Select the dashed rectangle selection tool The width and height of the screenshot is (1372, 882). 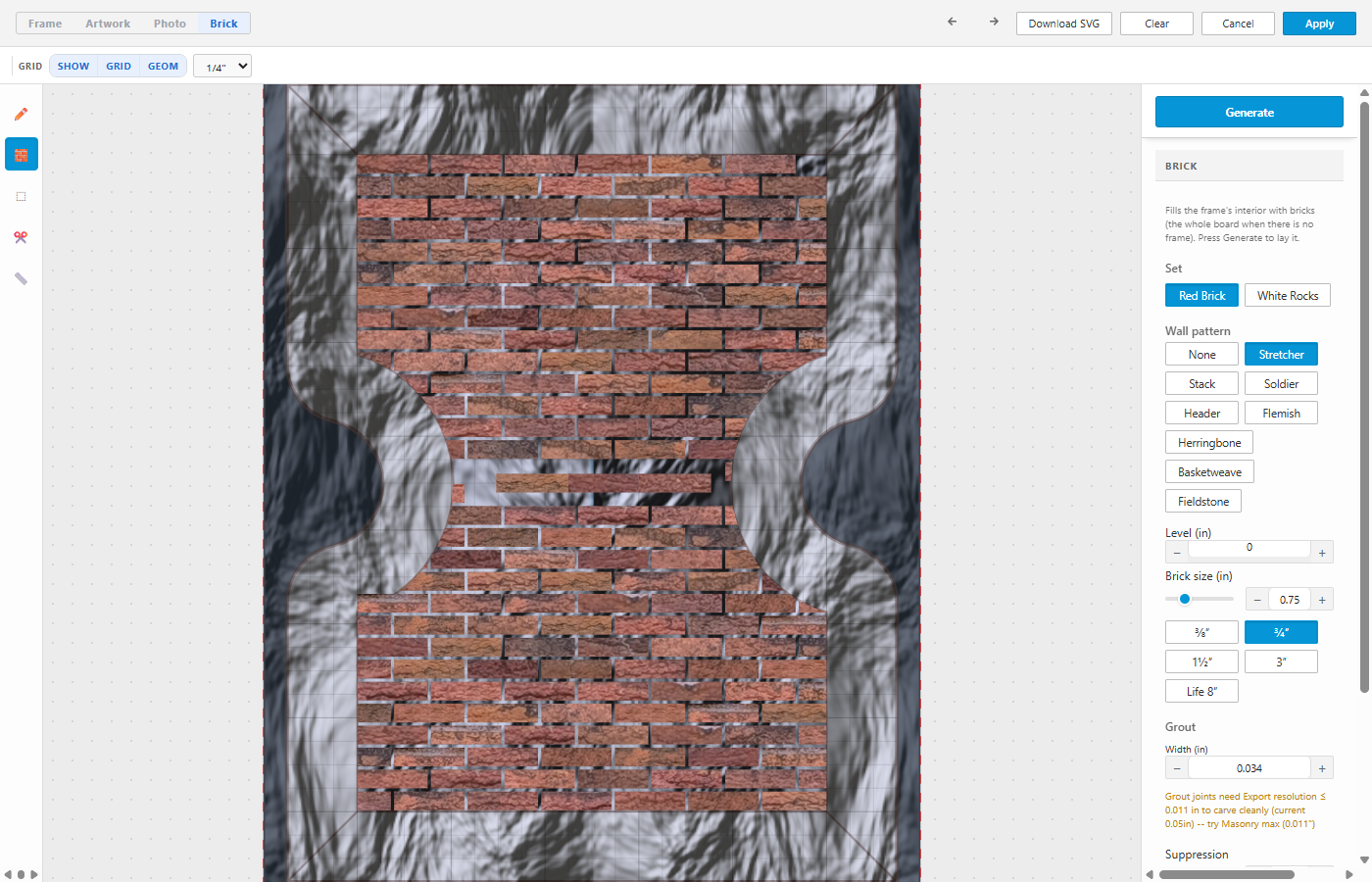coord(21,196)
